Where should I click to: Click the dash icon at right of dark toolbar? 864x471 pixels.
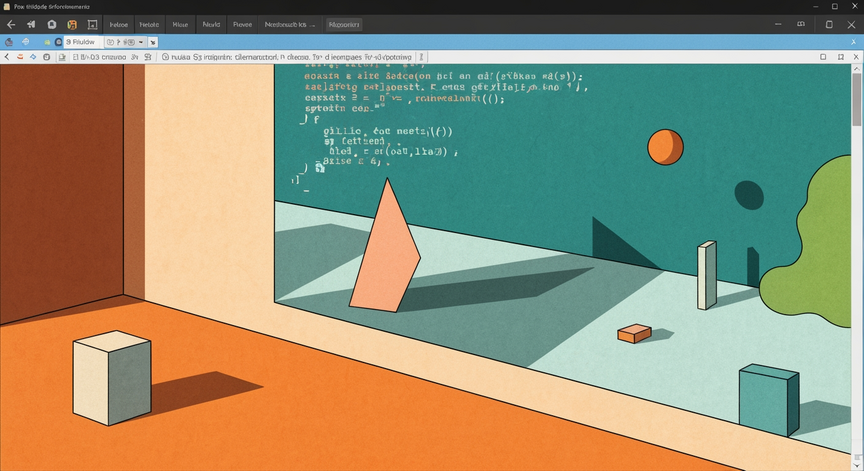click(x=778, y=24)
